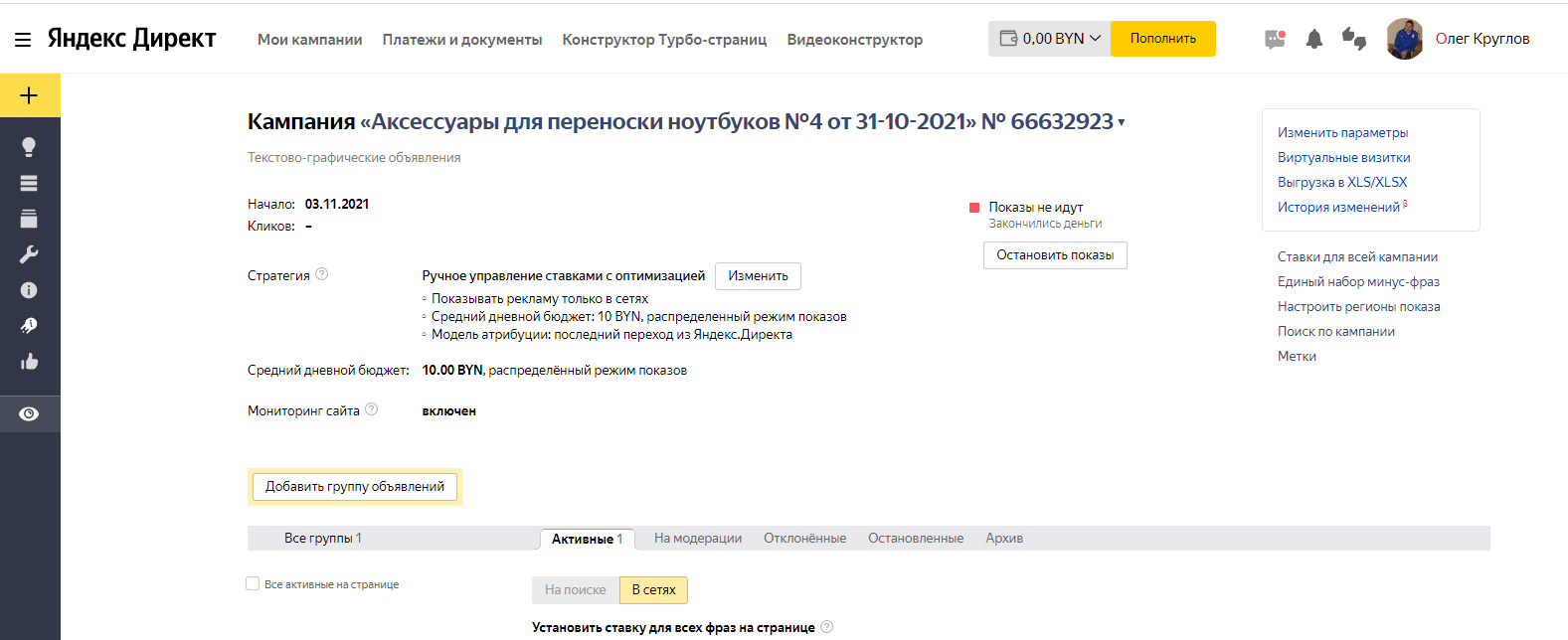Open the hamburger menu icon
1568x640 pixels.
[23, 40]
